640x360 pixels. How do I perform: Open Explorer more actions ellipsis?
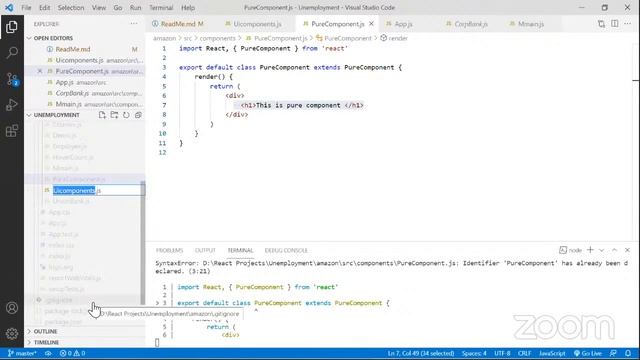(134, 24)
